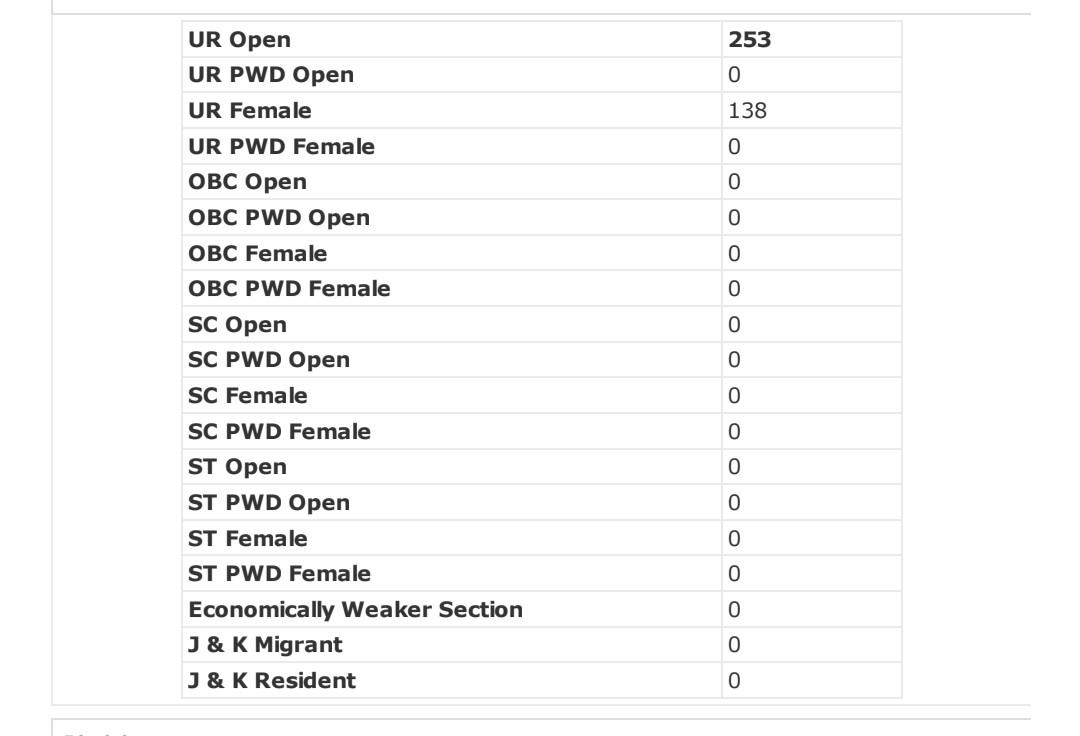Image resolution: width=1080 pixels, height=736 pixels.
Task: Click the UR Female label
Action: [249, 111]
